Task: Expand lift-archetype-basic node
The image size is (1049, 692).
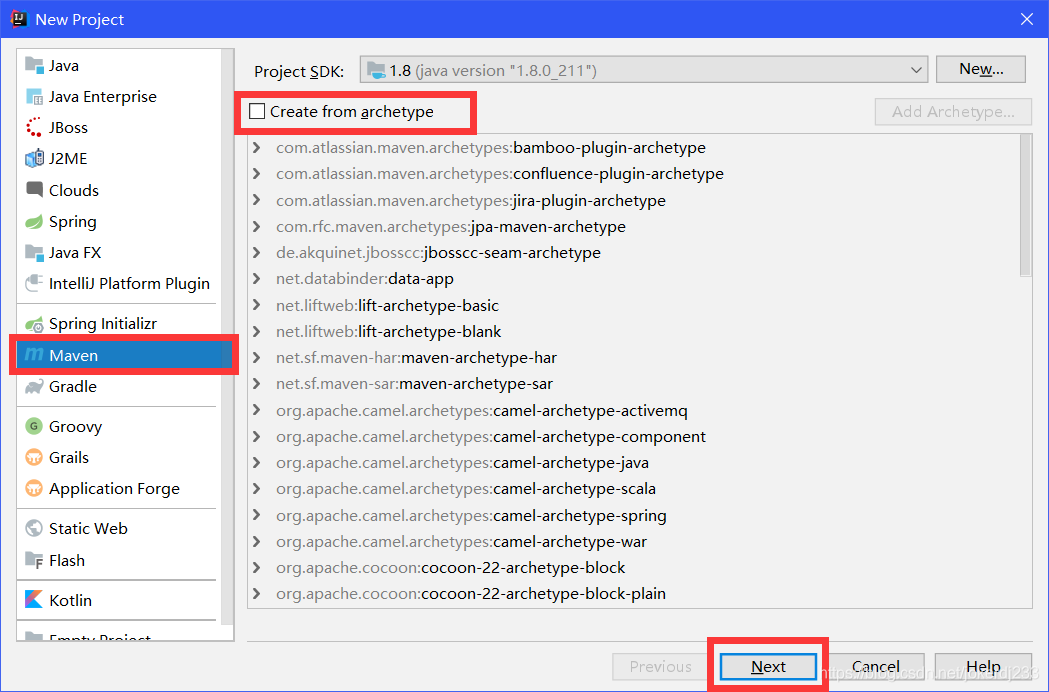Action: click(x=257, y=305)
